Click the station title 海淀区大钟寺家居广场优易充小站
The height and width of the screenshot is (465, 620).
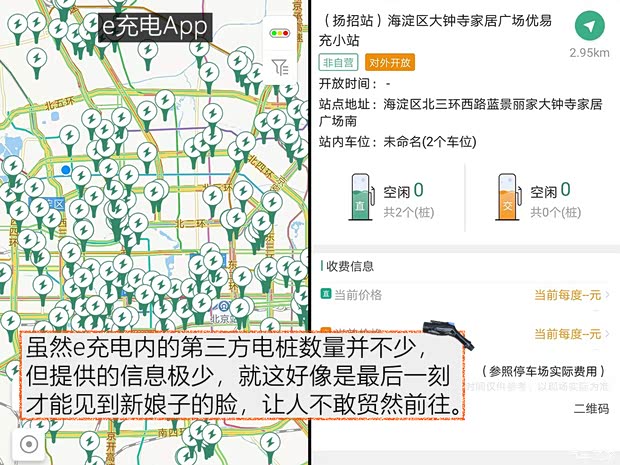tap(435, 30)
